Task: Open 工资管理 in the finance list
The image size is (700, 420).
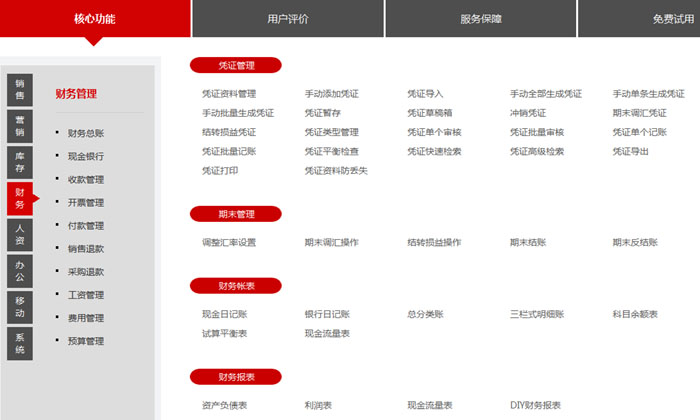Action: pyautogui.click(x=86, y=295)
